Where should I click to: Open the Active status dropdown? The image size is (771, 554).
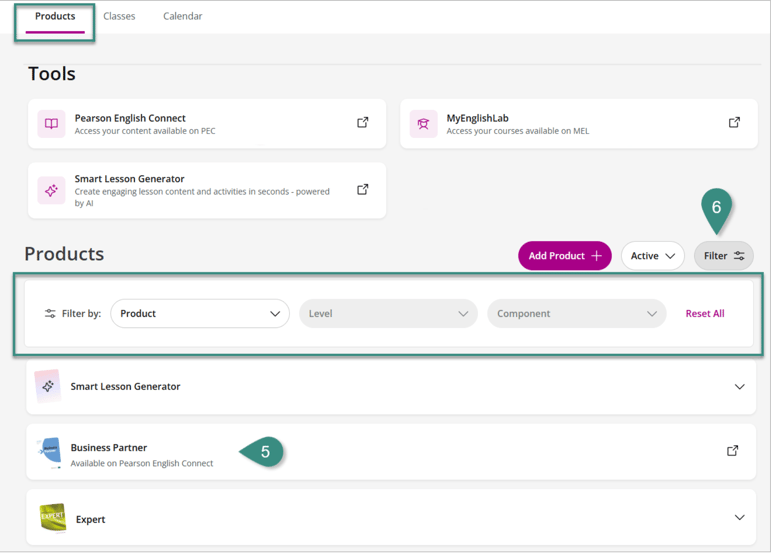tap(652, 256)
